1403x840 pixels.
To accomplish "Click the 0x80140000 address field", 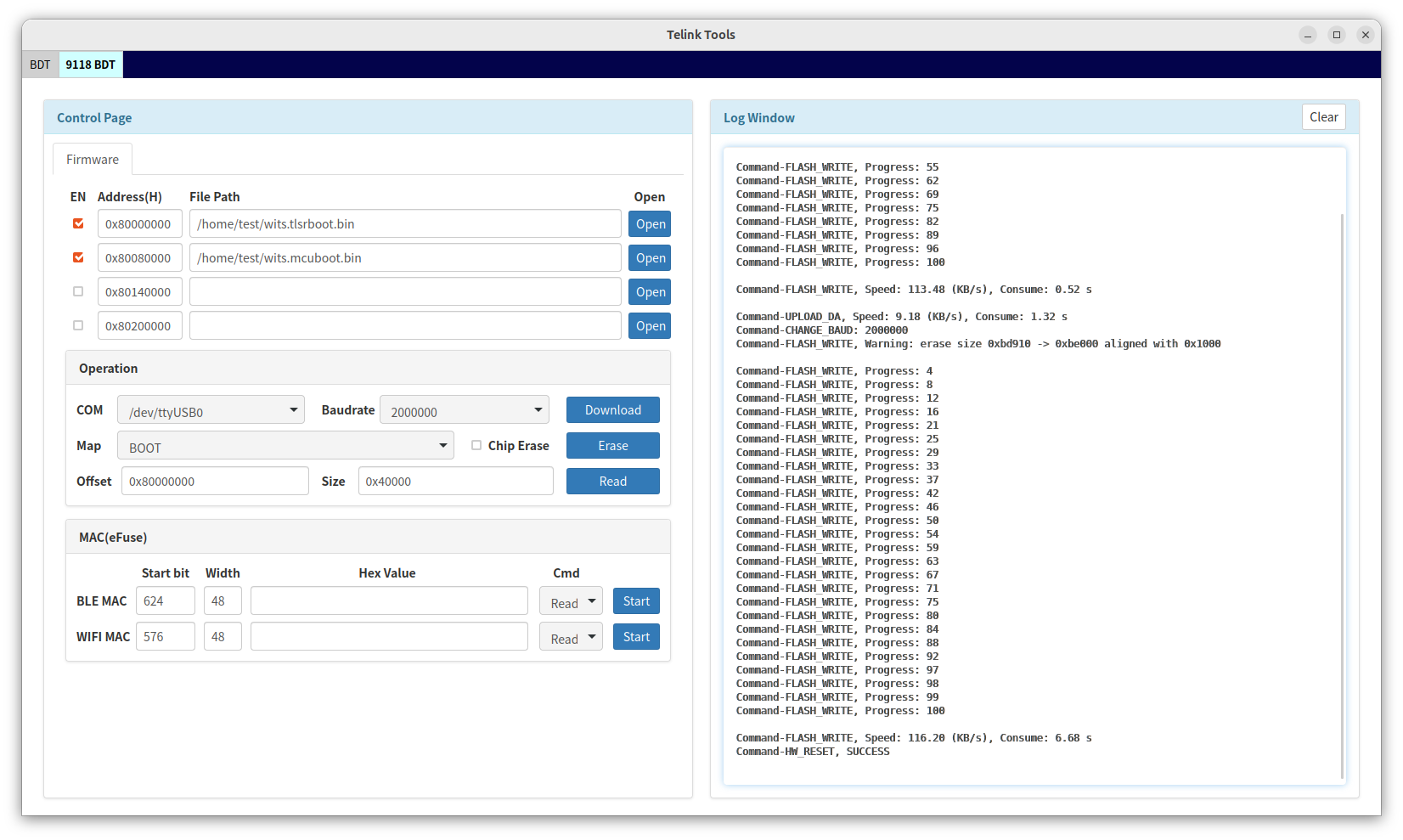I will [140, 292].
